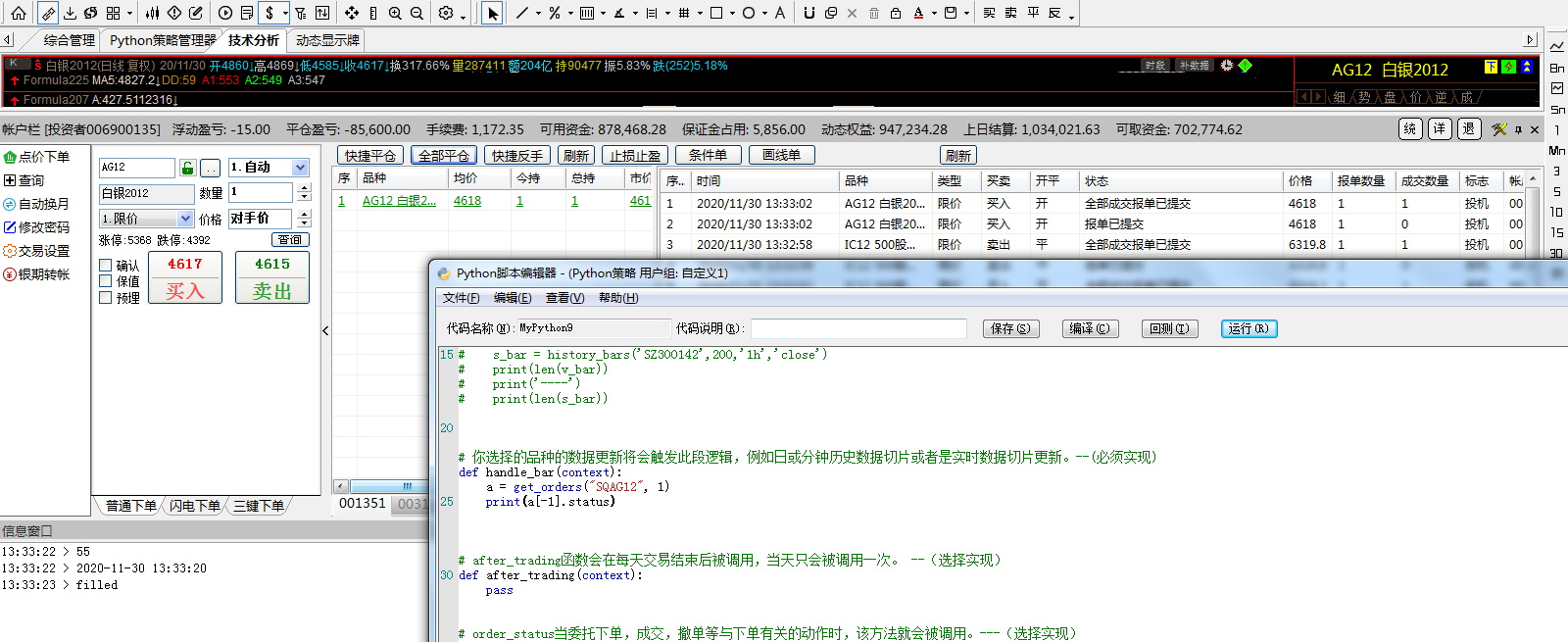Open the 1.限价 order type dropdown

tap(186, 219)
